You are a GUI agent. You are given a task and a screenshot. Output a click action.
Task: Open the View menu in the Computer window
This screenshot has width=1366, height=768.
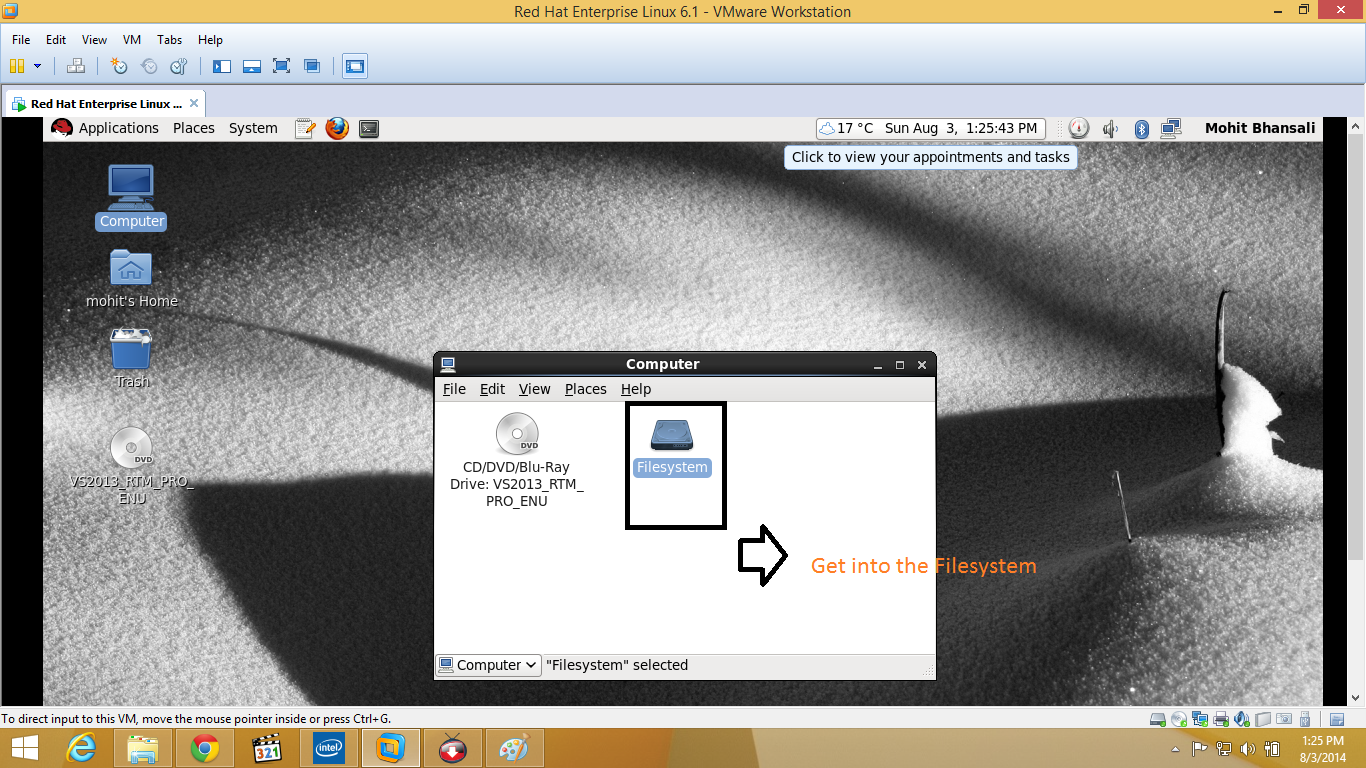pos(534,389)
